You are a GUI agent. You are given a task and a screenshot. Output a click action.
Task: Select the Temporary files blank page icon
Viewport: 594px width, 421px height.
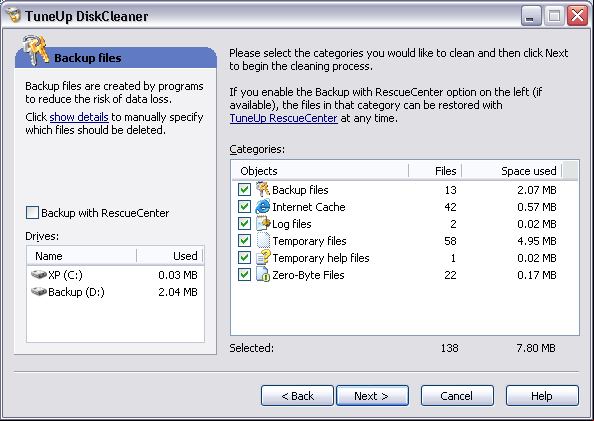click(x=263, y=241)
